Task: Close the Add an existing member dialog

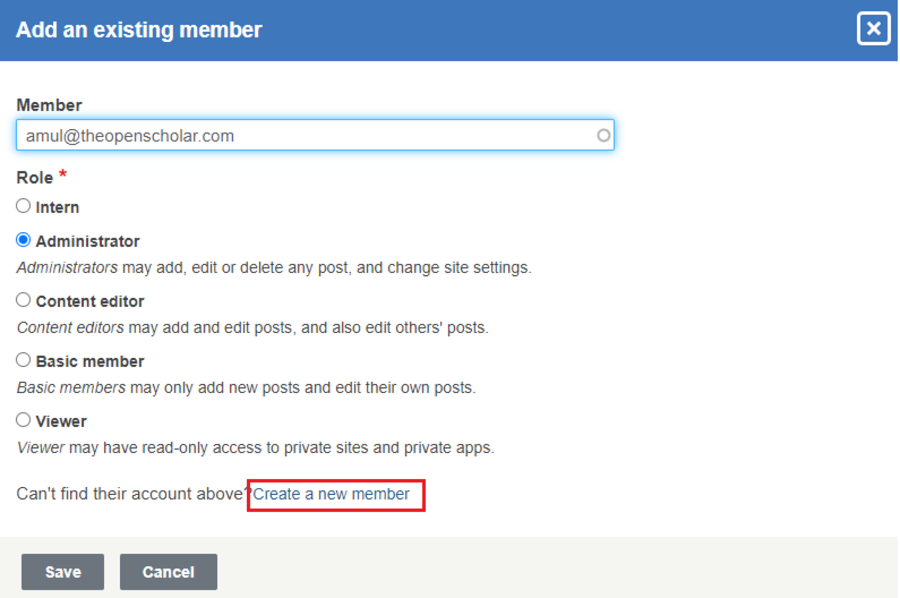Action: (873, 29)
